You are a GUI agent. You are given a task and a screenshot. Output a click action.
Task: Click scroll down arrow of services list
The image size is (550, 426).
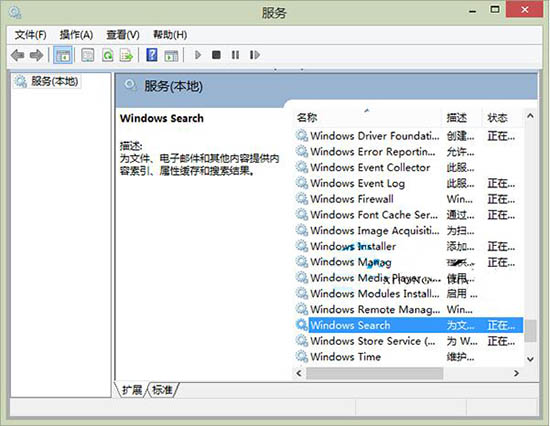pyautogui.click(x=530, y=359)
